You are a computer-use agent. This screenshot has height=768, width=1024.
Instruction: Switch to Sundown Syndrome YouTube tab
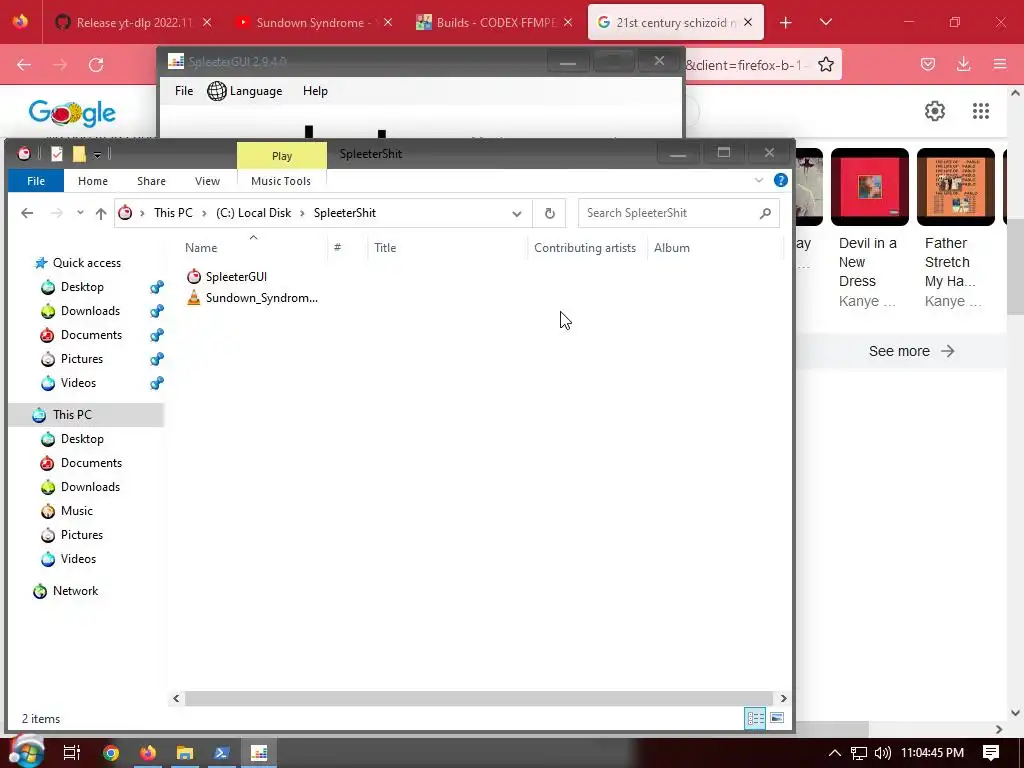click(315, 23)
